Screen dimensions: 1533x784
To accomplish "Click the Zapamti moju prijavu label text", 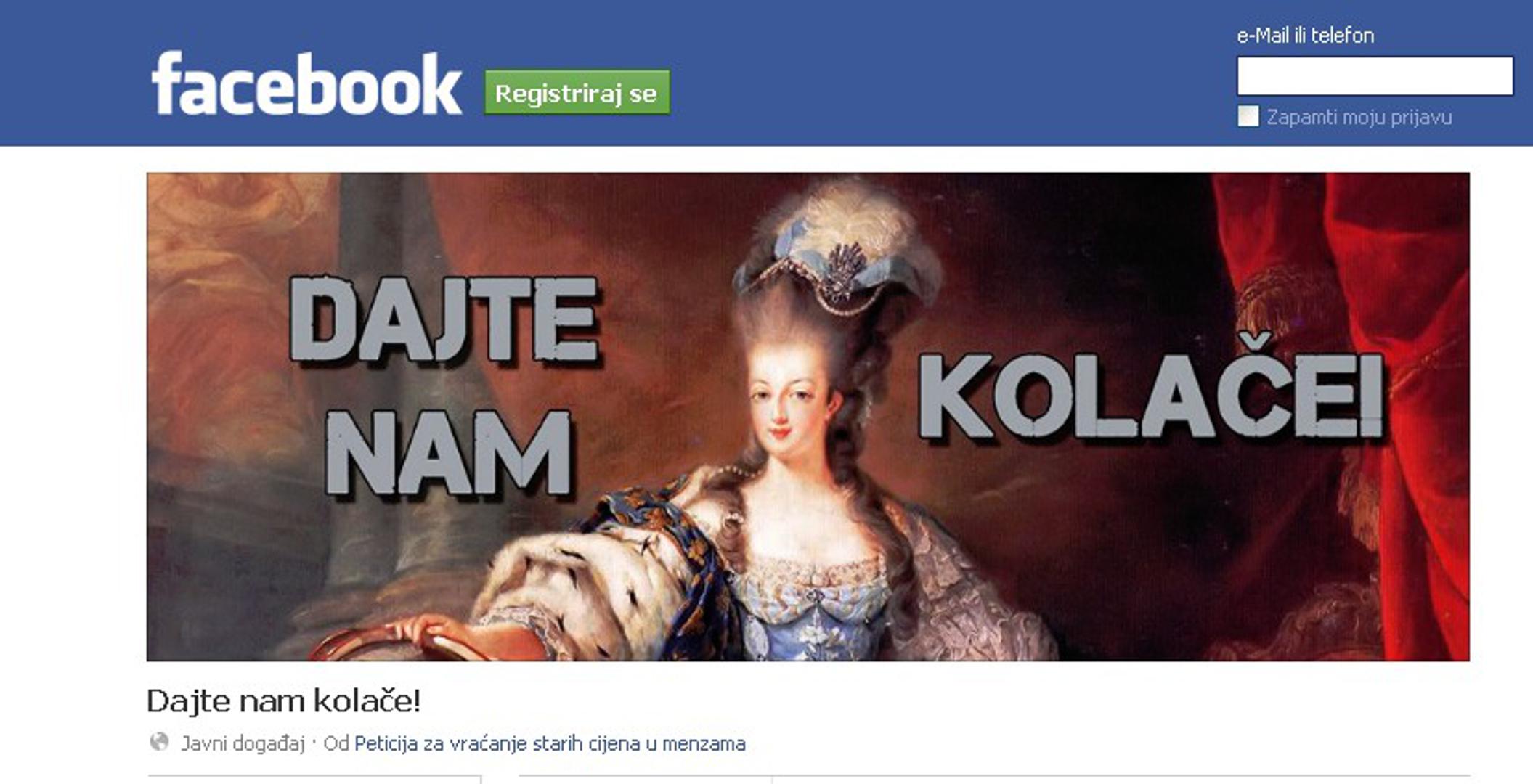I will [1359, 118].
